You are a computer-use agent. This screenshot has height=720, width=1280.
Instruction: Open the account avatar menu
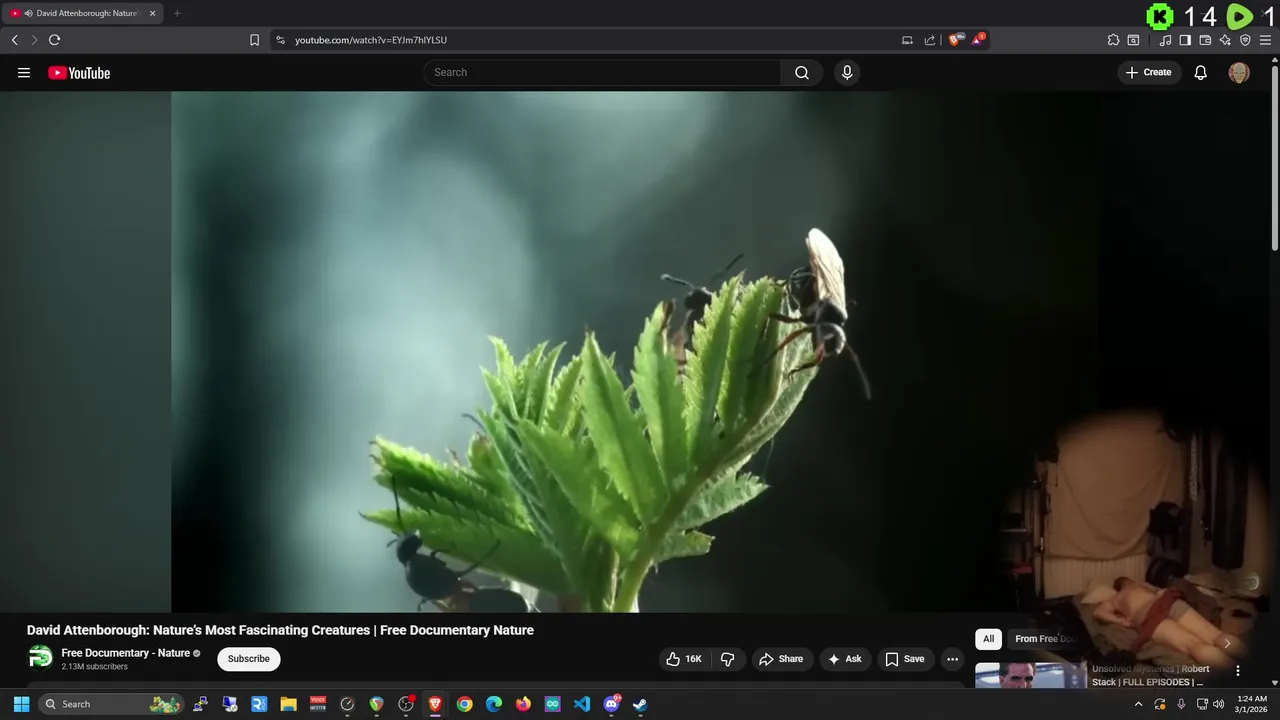coord(1239,73)
